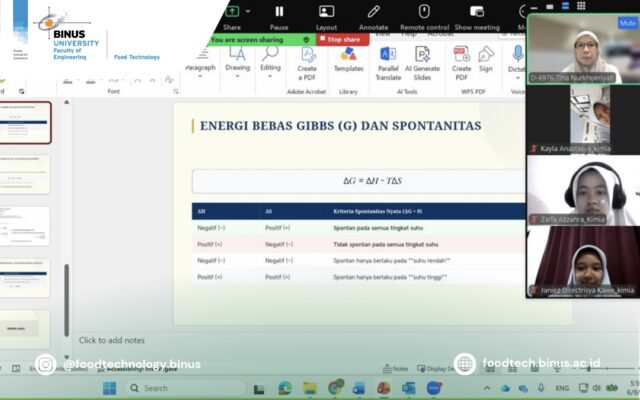Click cell 'Spontan hanya berlaku pada suhu tinggi'
The width and height of the screenshot is (640, 400).
(390, 277)
